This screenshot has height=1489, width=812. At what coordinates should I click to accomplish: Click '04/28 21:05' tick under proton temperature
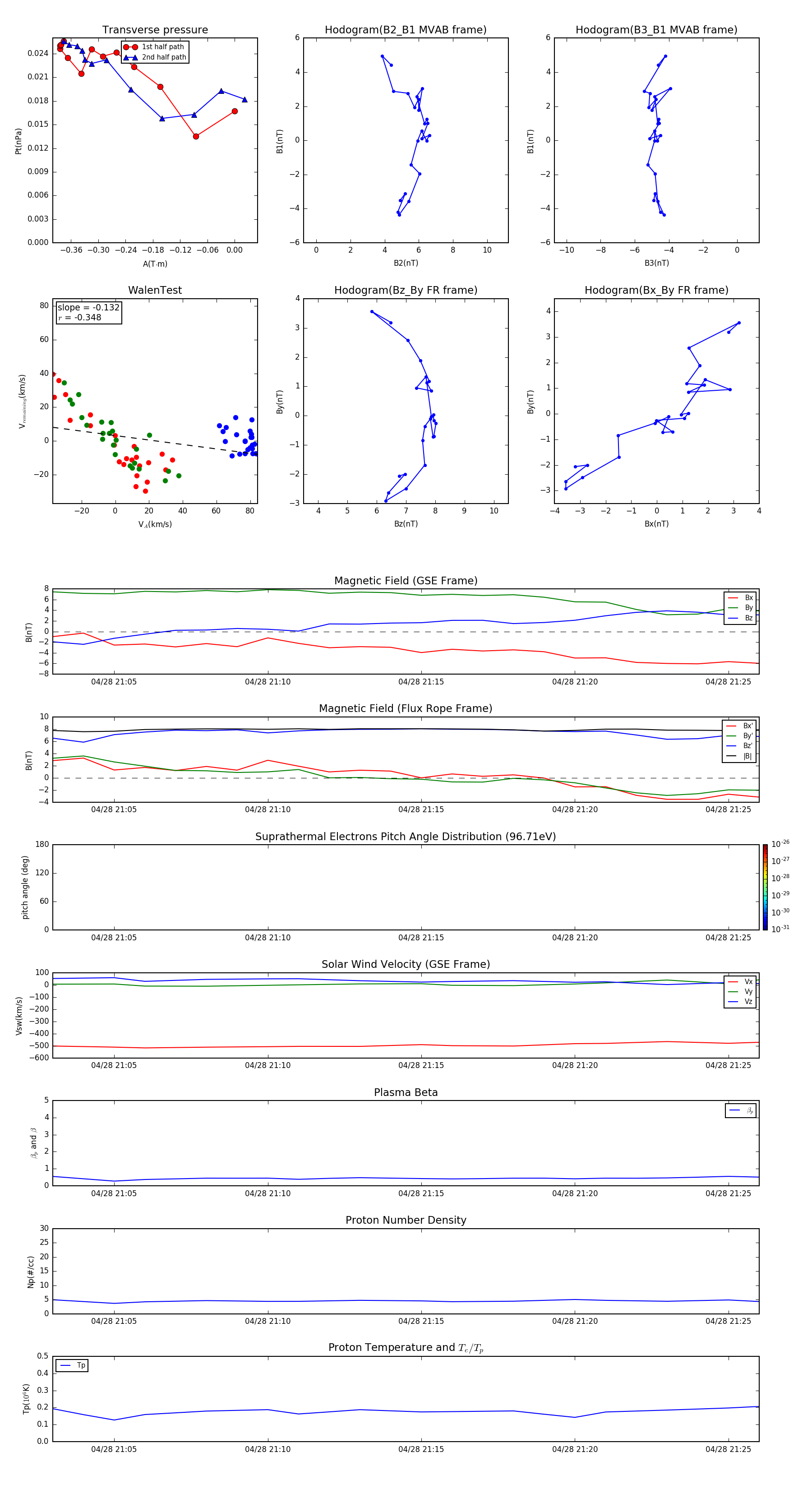click(114, 1449)
